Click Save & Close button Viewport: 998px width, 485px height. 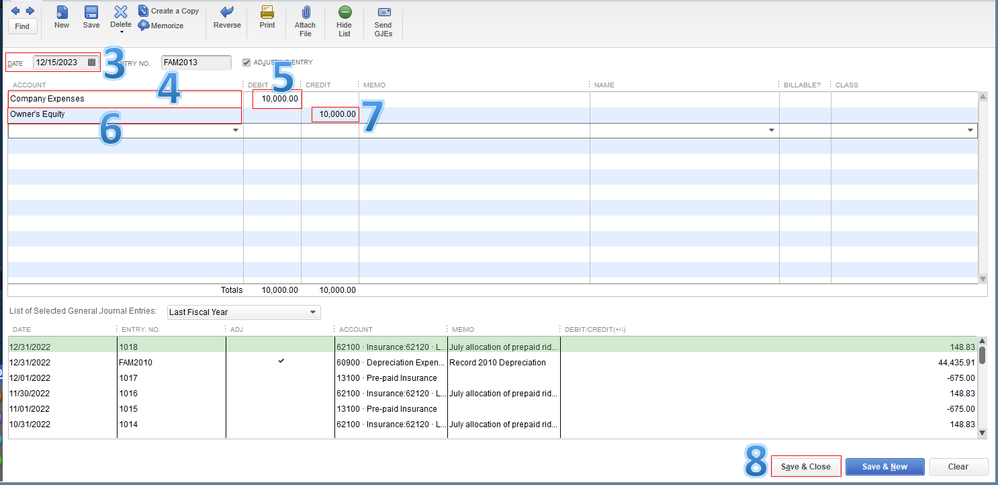806,467
